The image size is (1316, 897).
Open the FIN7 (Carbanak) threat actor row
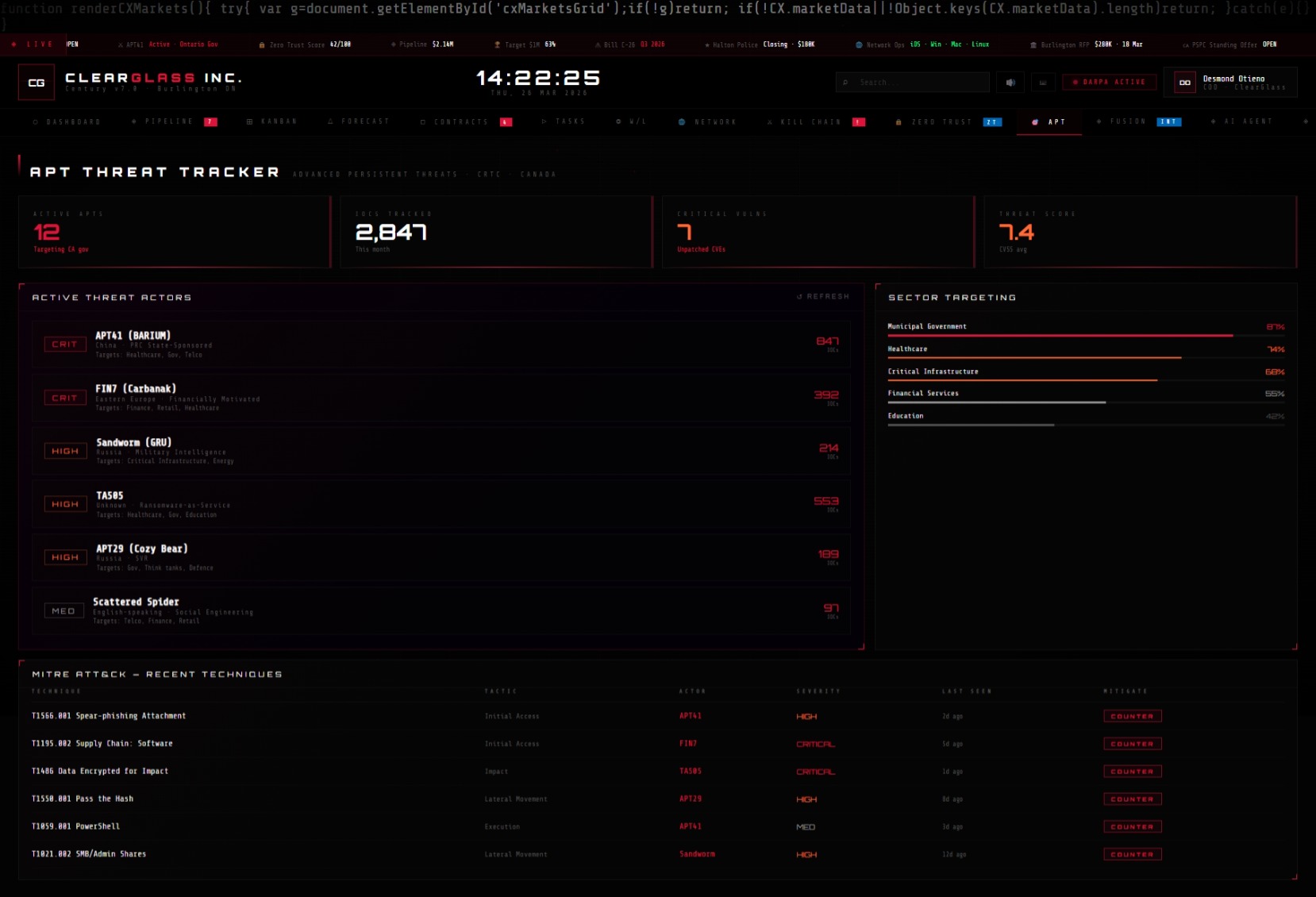tap(441, 398)
